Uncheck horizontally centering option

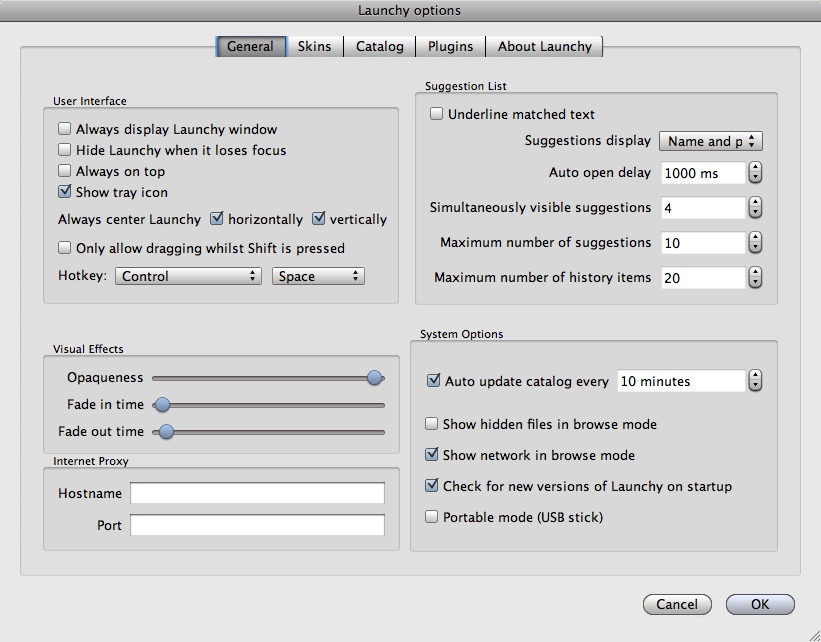coord(216,217)
